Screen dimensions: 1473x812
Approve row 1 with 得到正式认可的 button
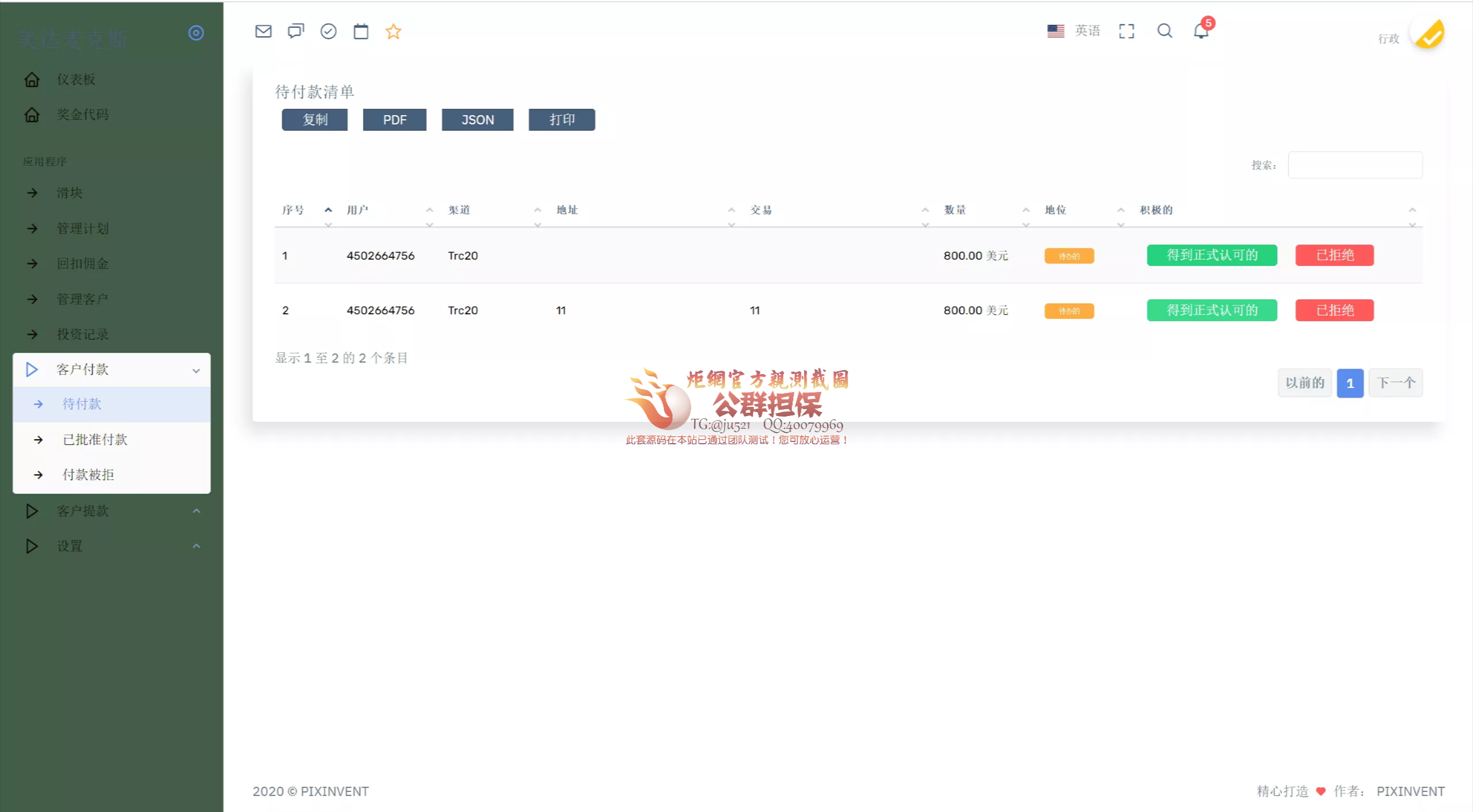click(x=1211, y=255)
